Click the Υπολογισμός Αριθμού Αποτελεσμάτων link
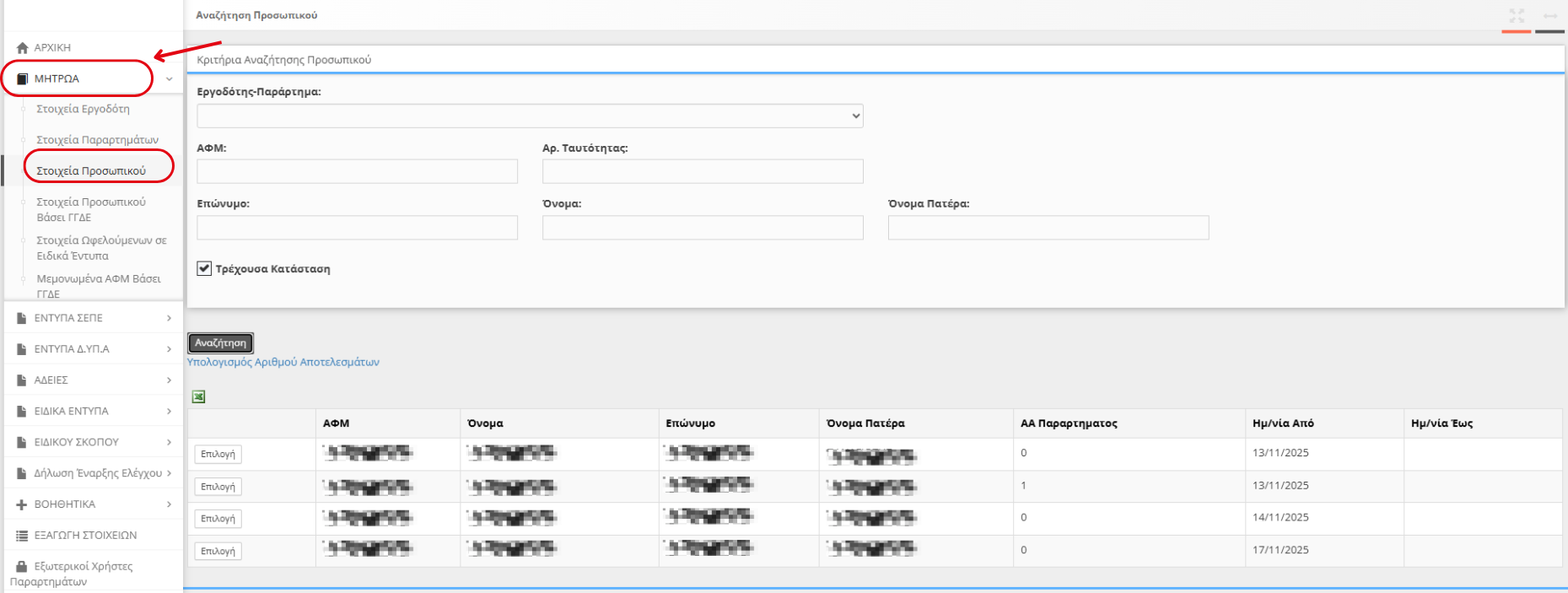Image resolution: width=1568 pixels, height=593 pixels. pos(283,362)
